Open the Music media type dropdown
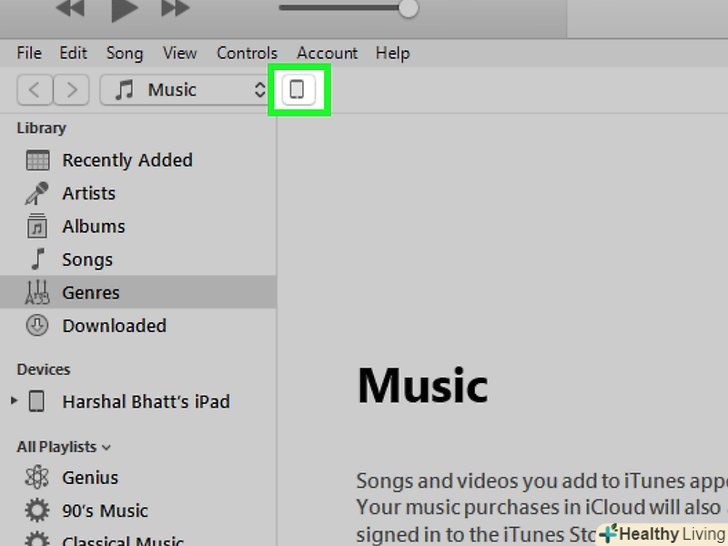The height and width of the screenshot is (546, 728). pyautogui.click(x=184, y=90)
